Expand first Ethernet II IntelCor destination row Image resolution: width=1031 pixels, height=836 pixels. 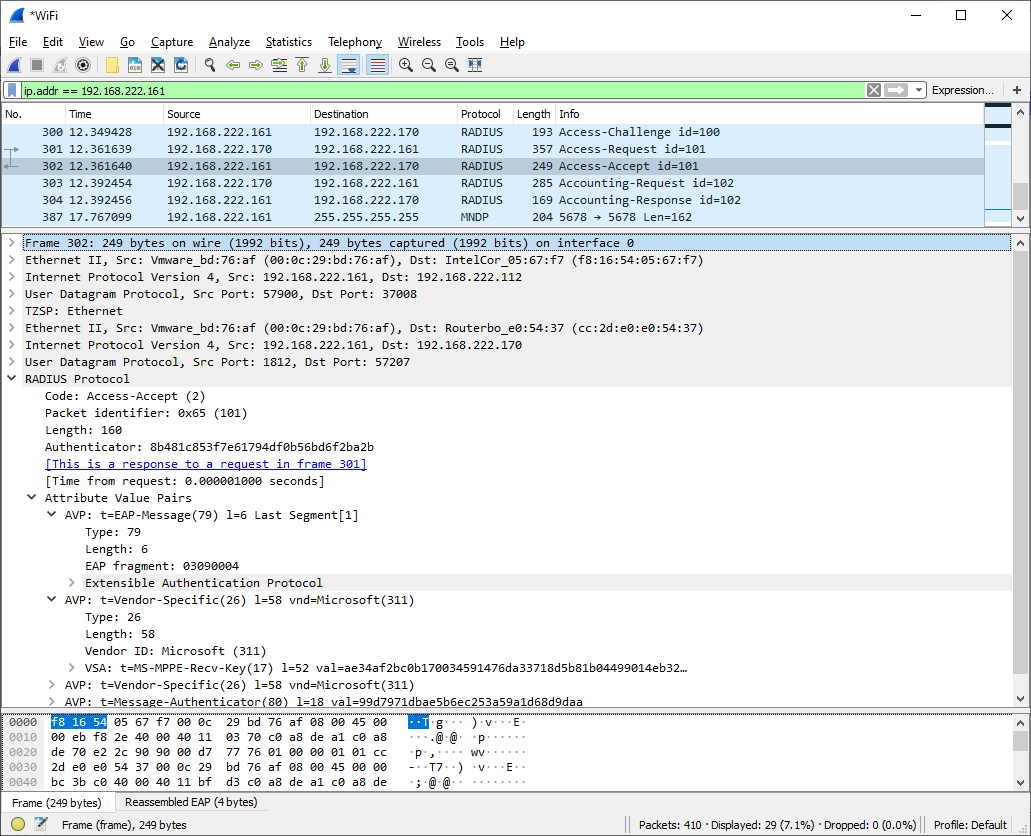pyautogui.click(x=11, y=260)
